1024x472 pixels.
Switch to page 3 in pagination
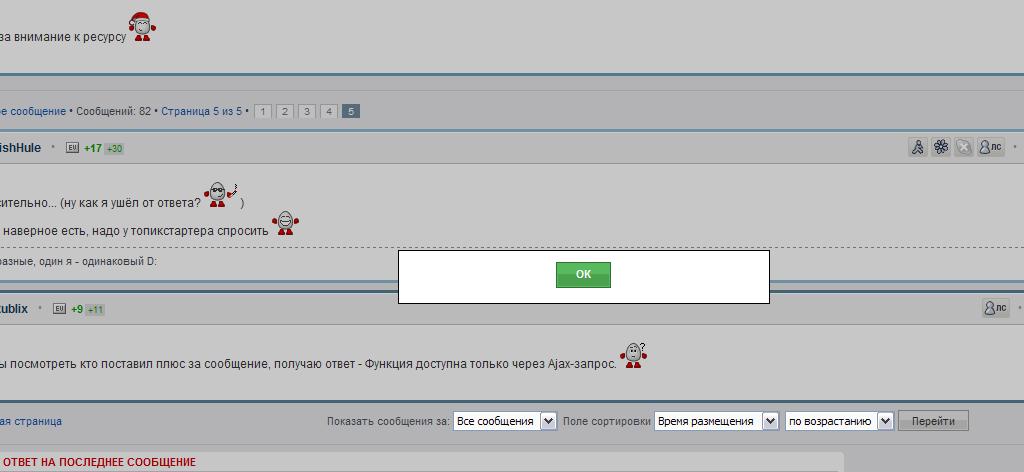pyautogui.click(x=307, y=111)
